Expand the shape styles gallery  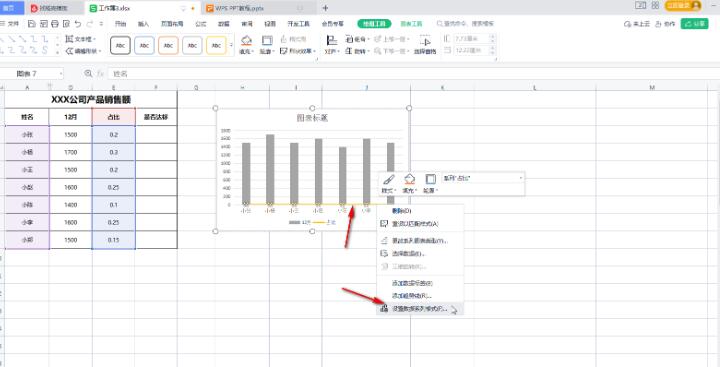pos(231,45)
